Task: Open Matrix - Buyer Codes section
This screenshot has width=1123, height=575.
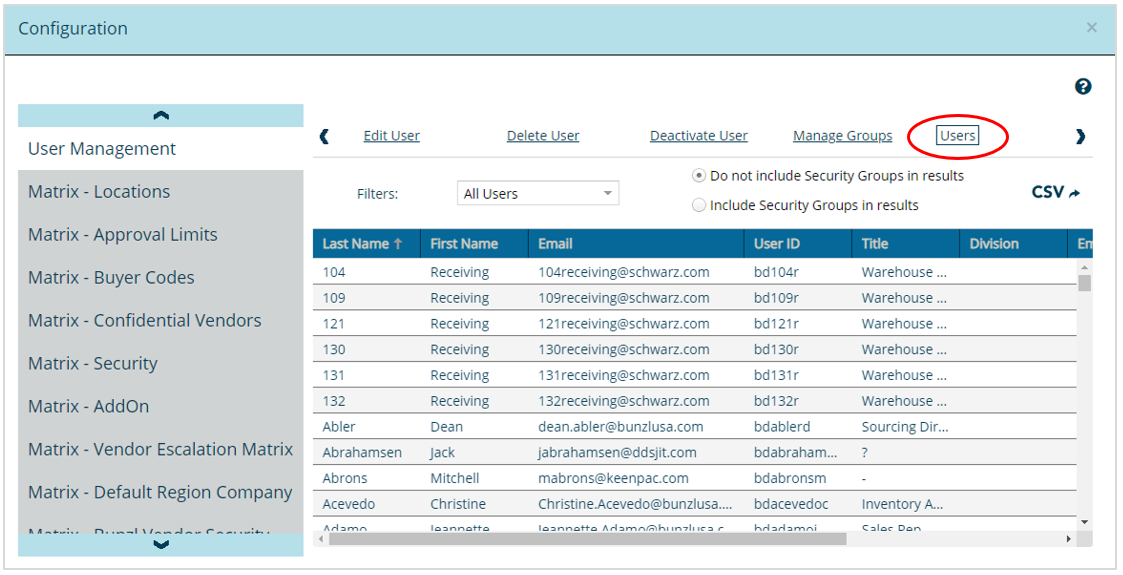Action: click(x=160, y=278)
